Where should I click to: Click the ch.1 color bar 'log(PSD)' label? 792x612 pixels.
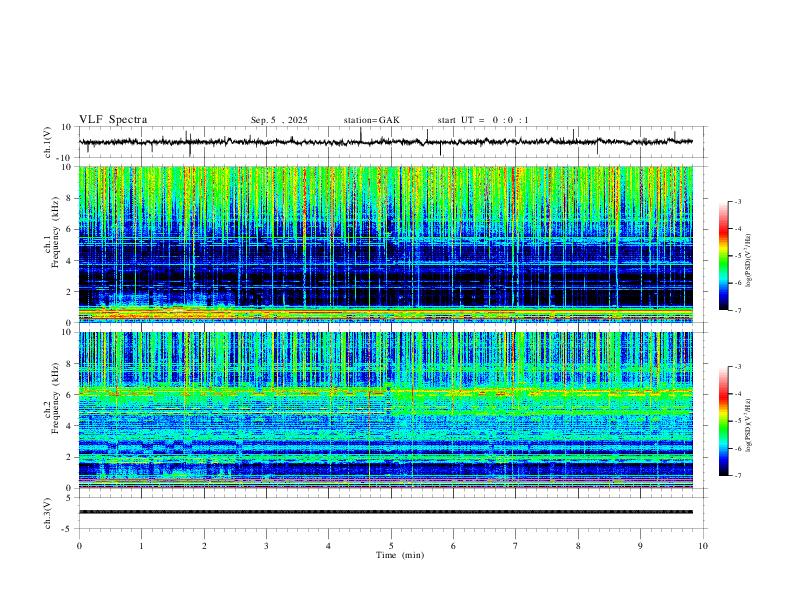748,261
